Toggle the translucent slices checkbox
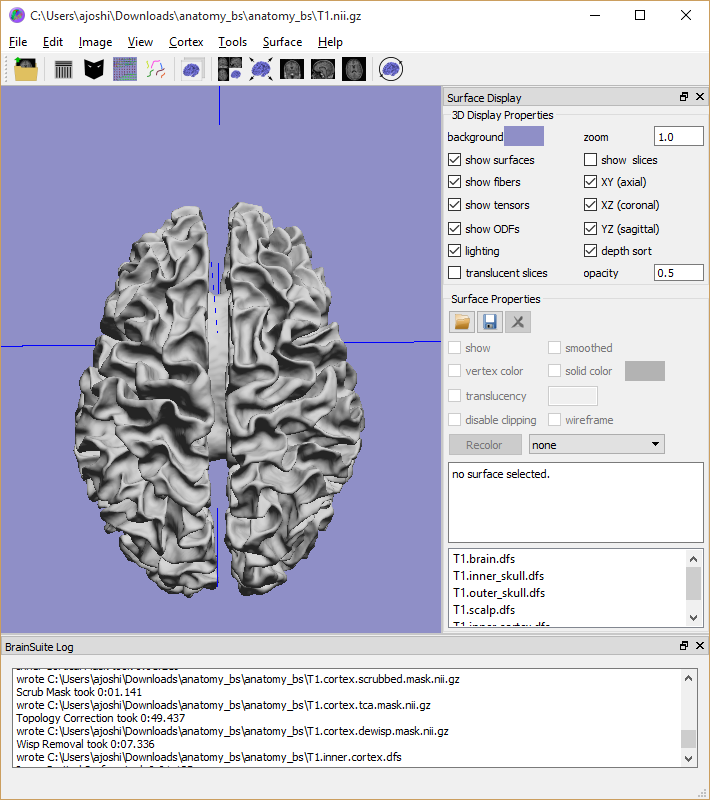 455,273
